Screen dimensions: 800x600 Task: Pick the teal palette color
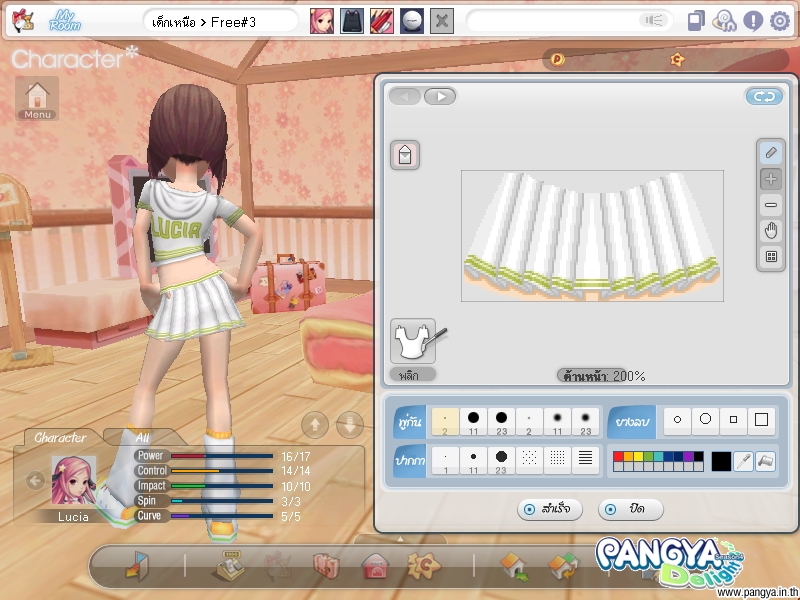coord(658,457)
